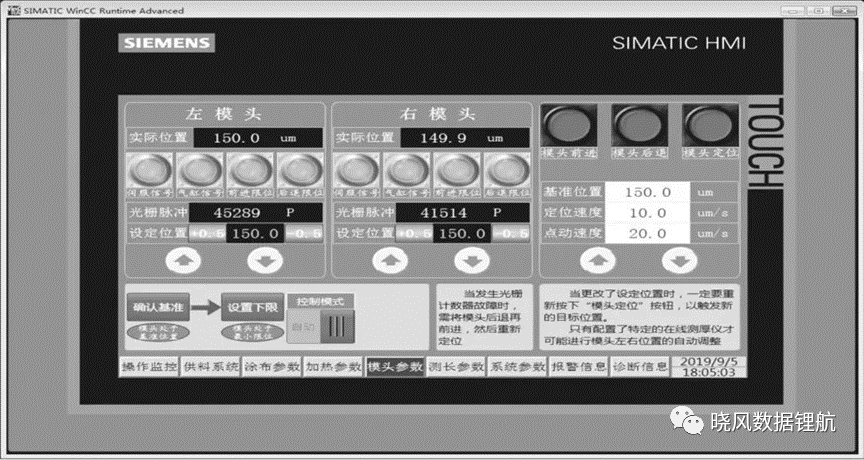Viewport: 864px width, 460px height.
Task: Click 左模头 气缸信号 indicator lamp
Action: point(201,171)
